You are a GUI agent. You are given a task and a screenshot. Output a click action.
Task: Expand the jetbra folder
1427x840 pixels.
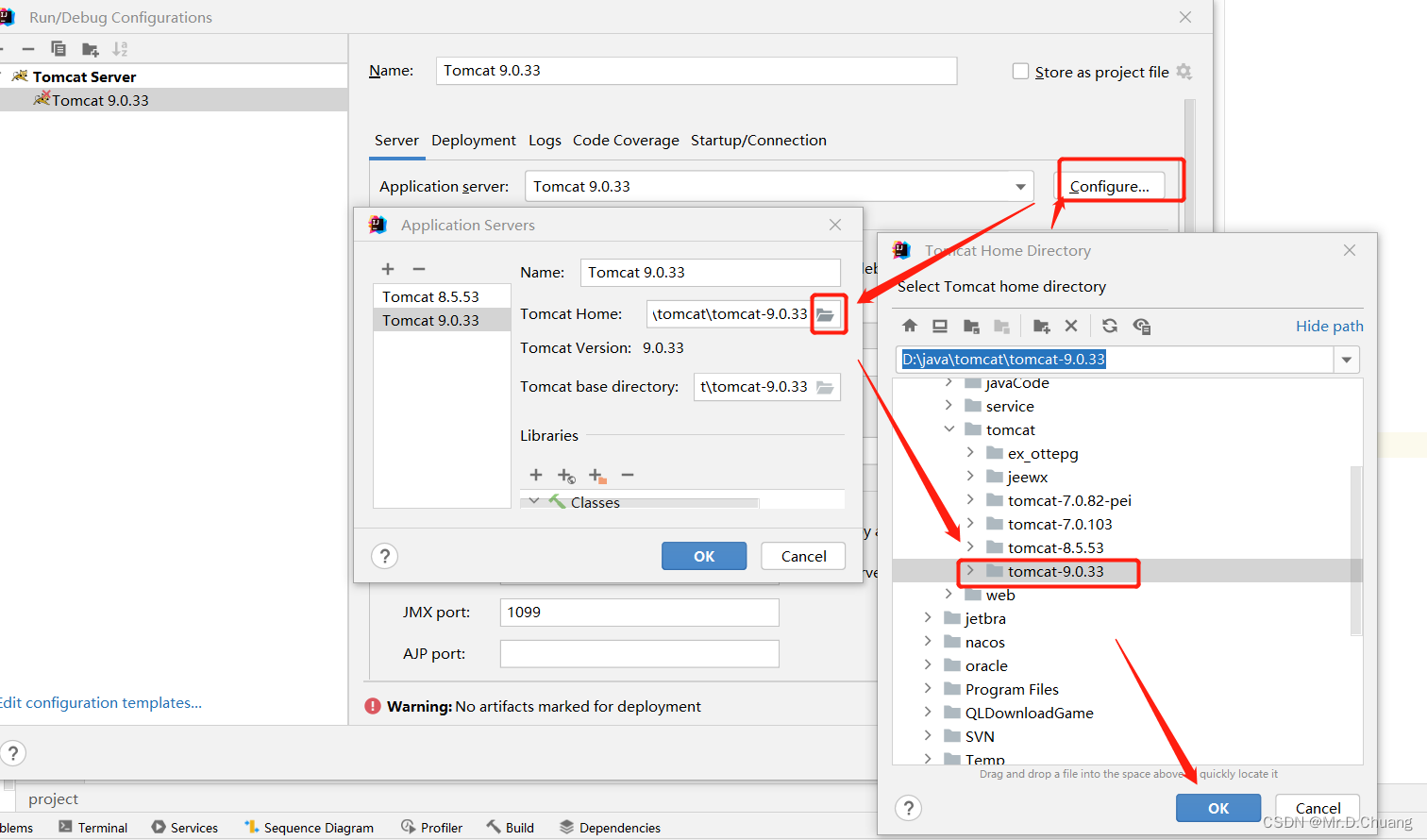pyautogui.click(x=928, y=618)
